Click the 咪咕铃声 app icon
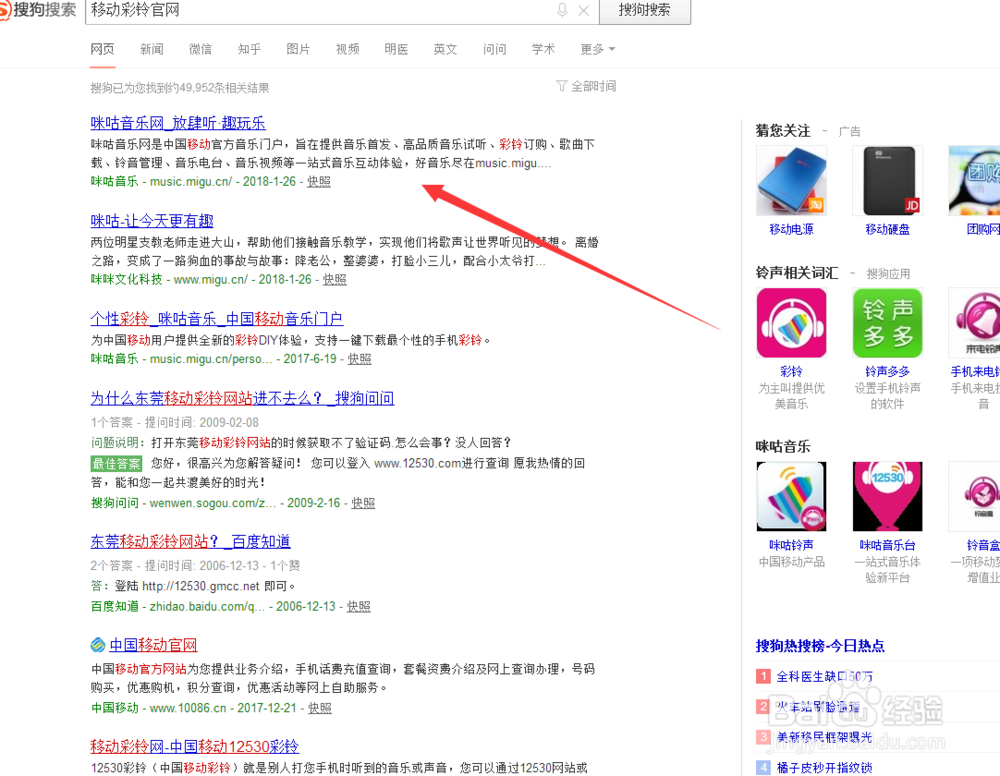 click(791, 497)
